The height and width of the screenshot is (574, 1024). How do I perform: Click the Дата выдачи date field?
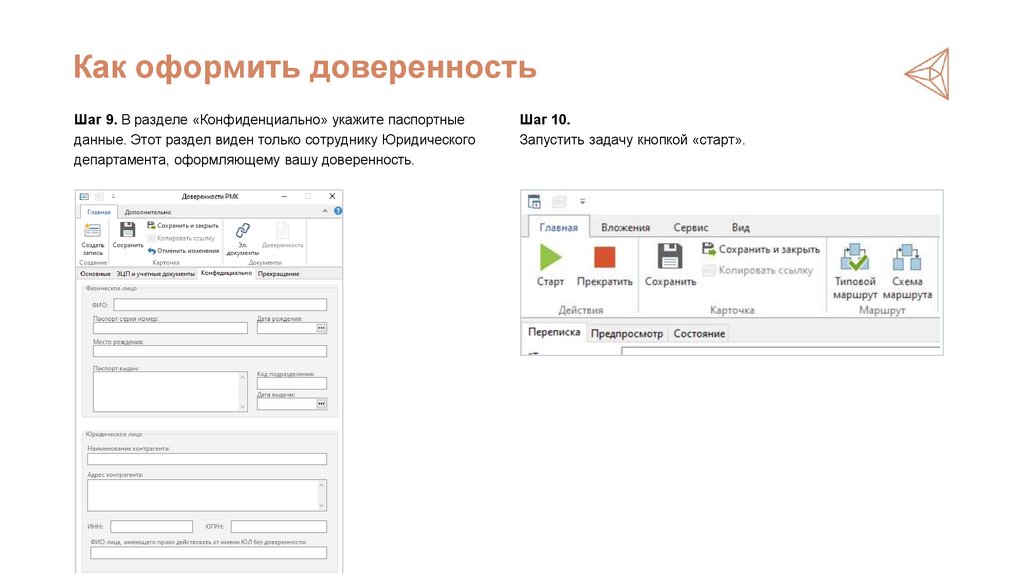coord(287,404)
